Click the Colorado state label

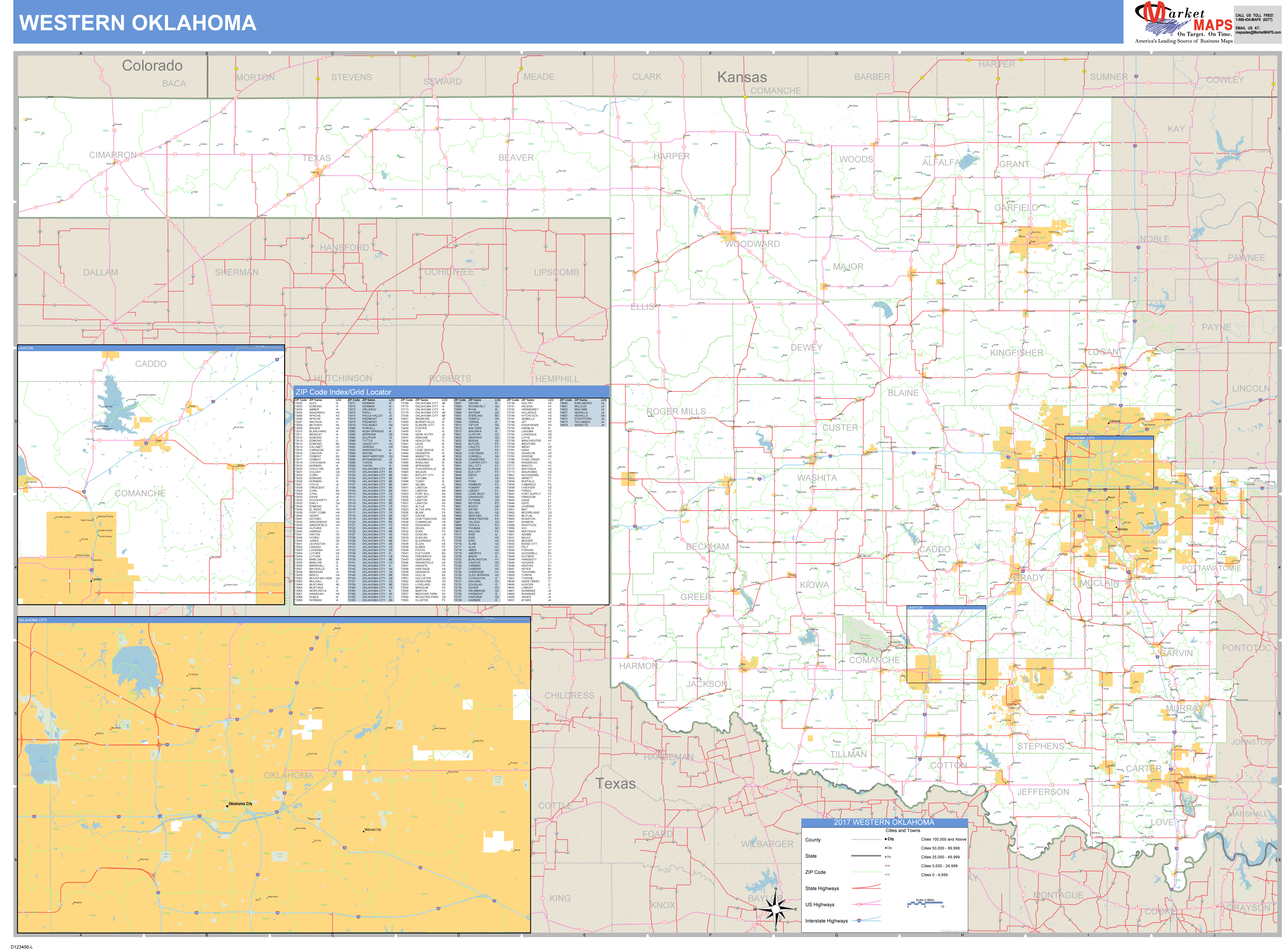tap(152, 66)
